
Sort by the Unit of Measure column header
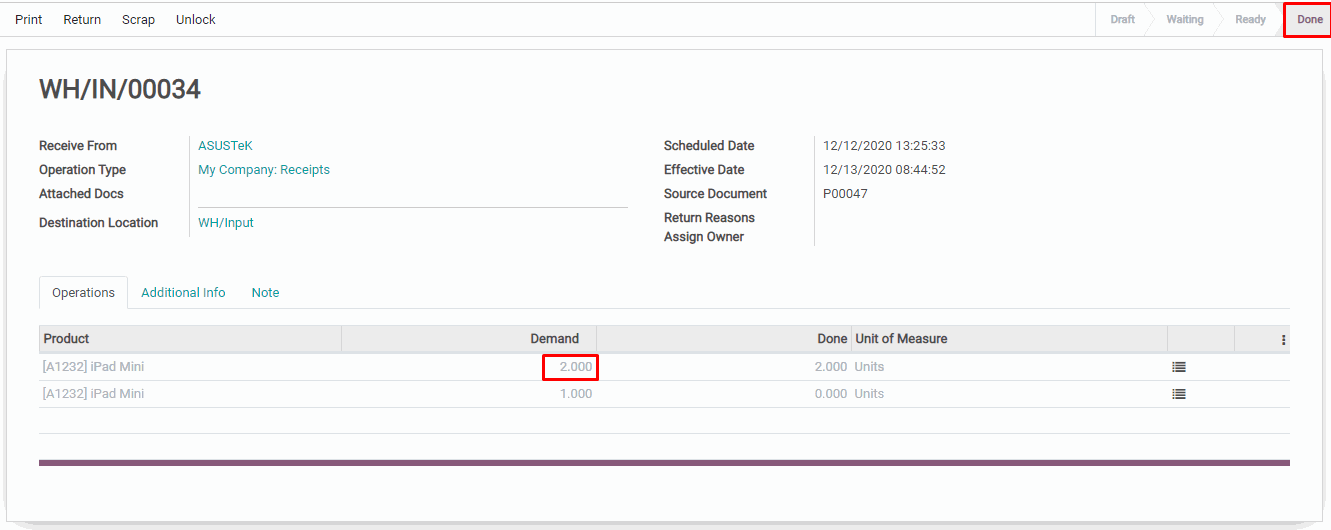pyautogui.click(x=901, y=339)
